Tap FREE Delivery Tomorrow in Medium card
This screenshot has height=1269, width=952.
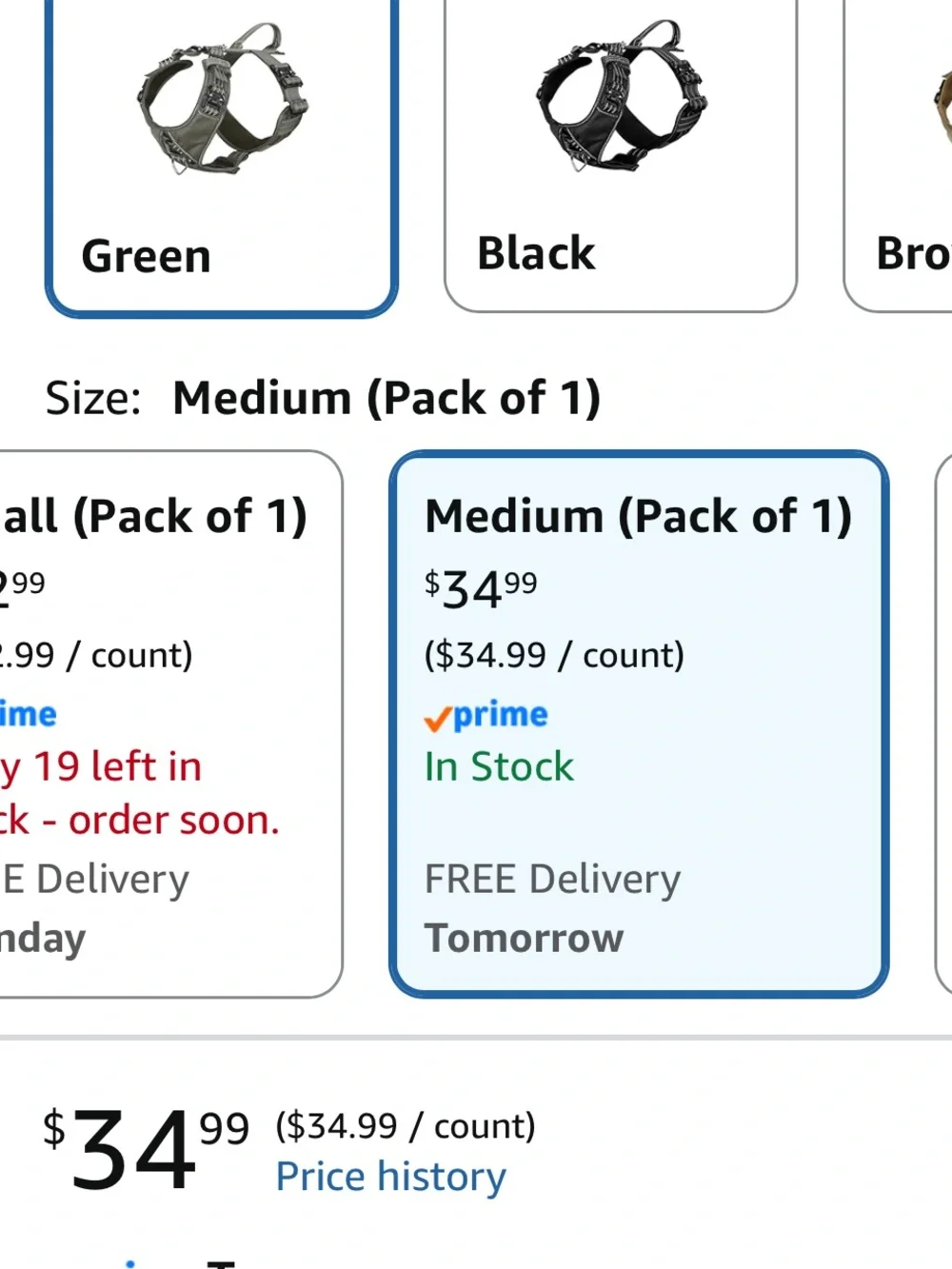click(x=553, y=908)
